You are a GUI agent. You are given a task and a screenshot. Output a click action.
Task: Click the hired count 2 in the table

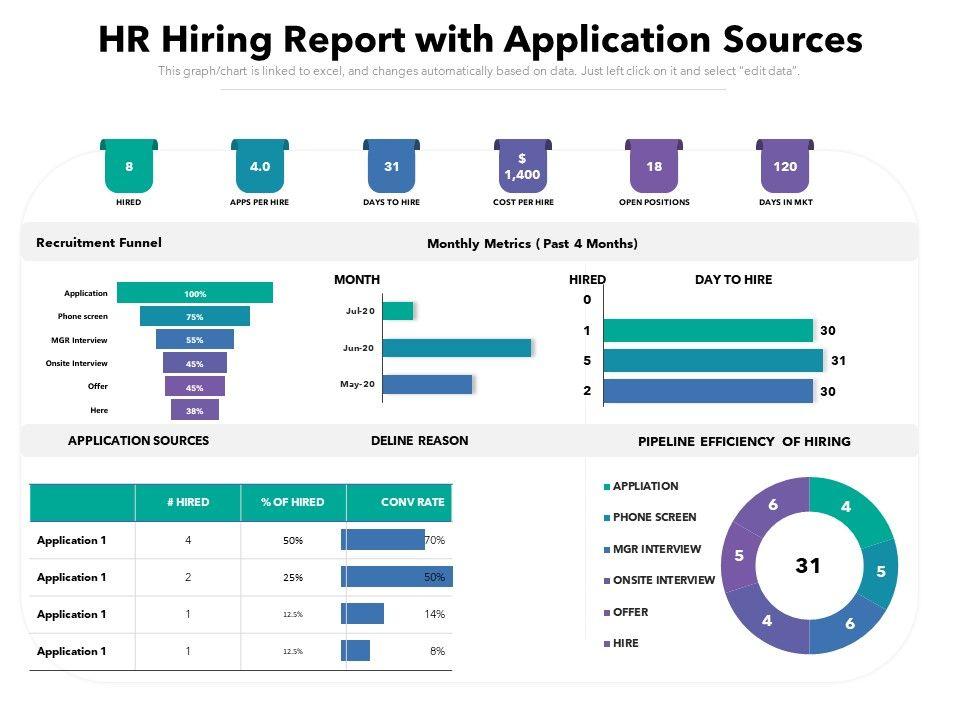coord(188,577)
